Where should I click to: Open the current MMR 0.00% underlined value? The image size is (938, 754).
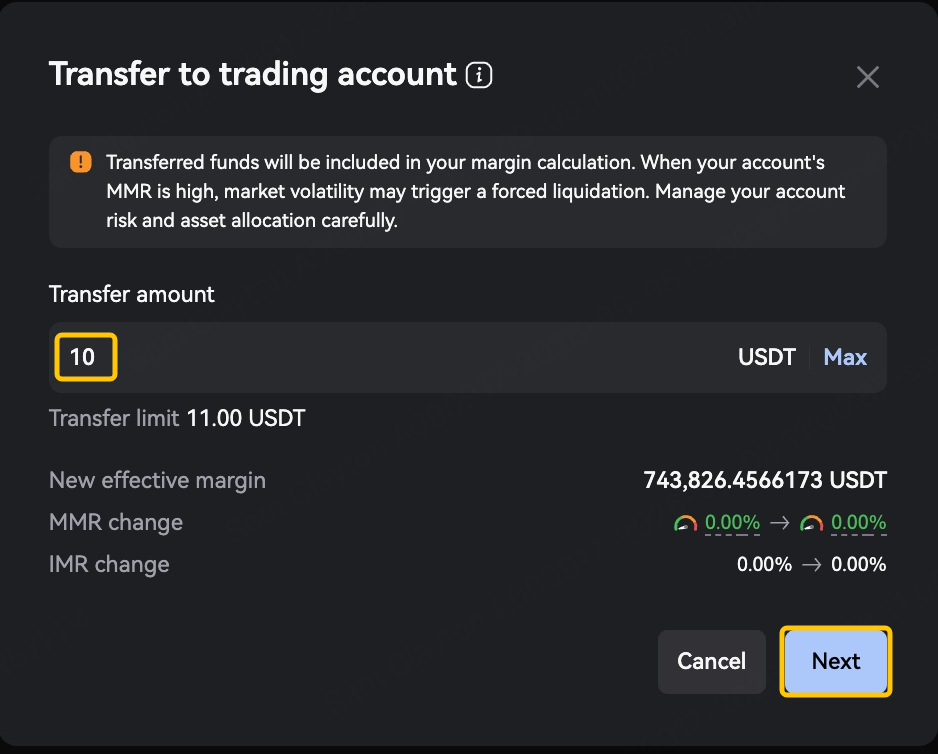(x=732, y=523)
